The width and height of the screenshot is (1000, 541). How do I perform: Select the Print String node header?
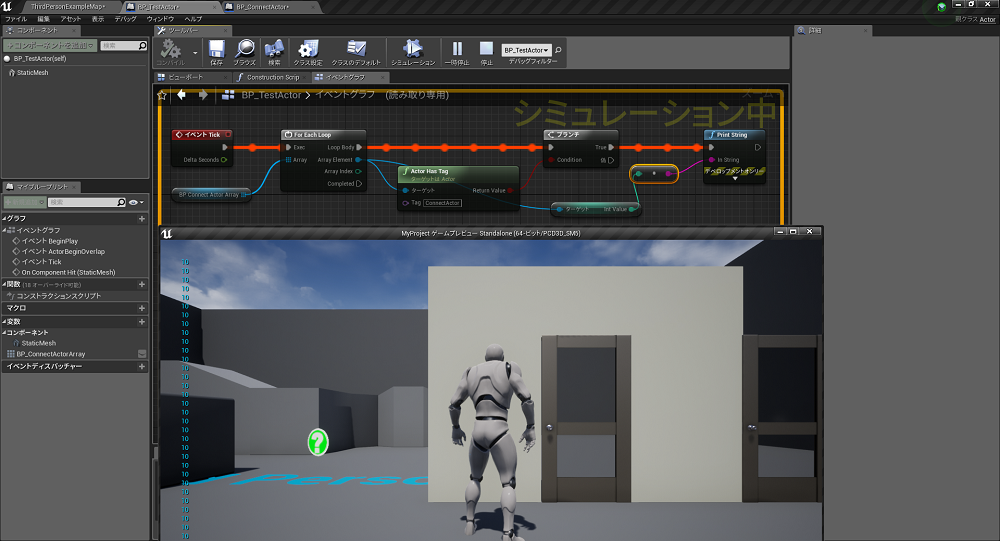(x=734, y=135)
